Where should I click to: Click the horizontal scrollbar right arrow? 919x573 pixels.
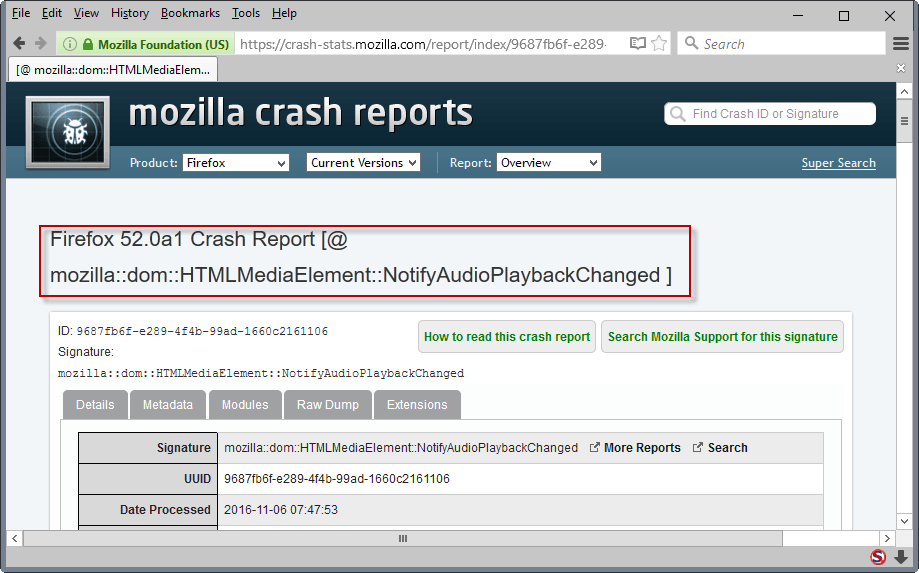[887, 538]
